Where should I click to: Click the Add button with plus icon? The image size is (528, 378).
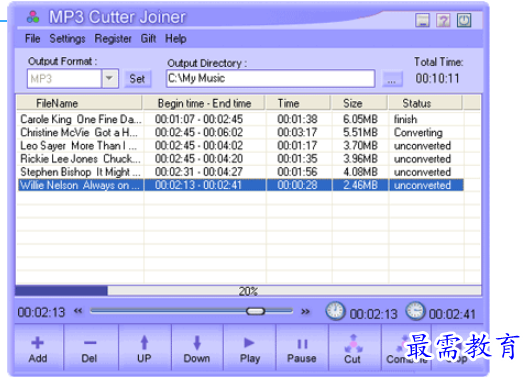[38, 348]
